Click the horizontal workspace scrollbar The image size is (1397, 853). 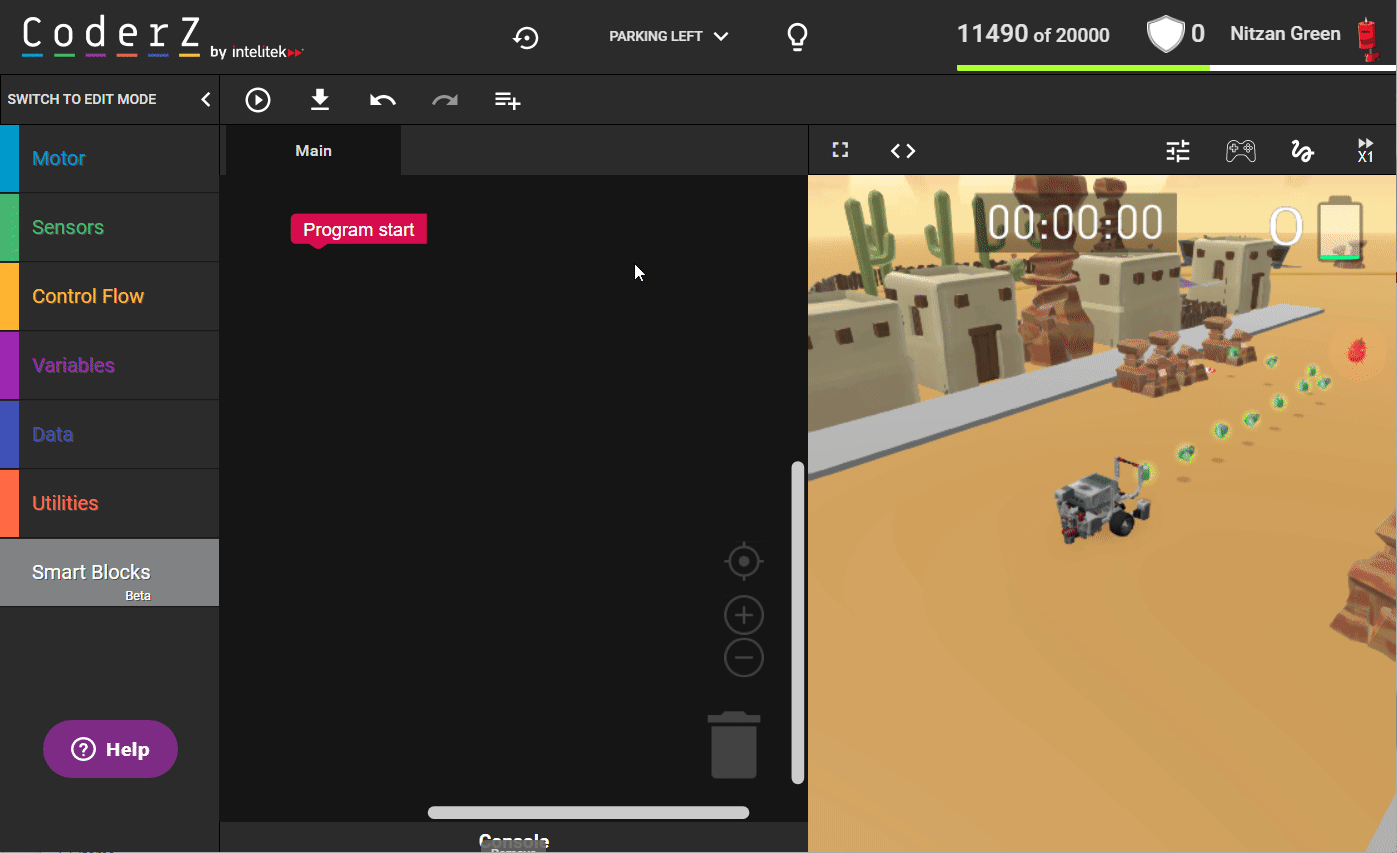click(588, 813)
